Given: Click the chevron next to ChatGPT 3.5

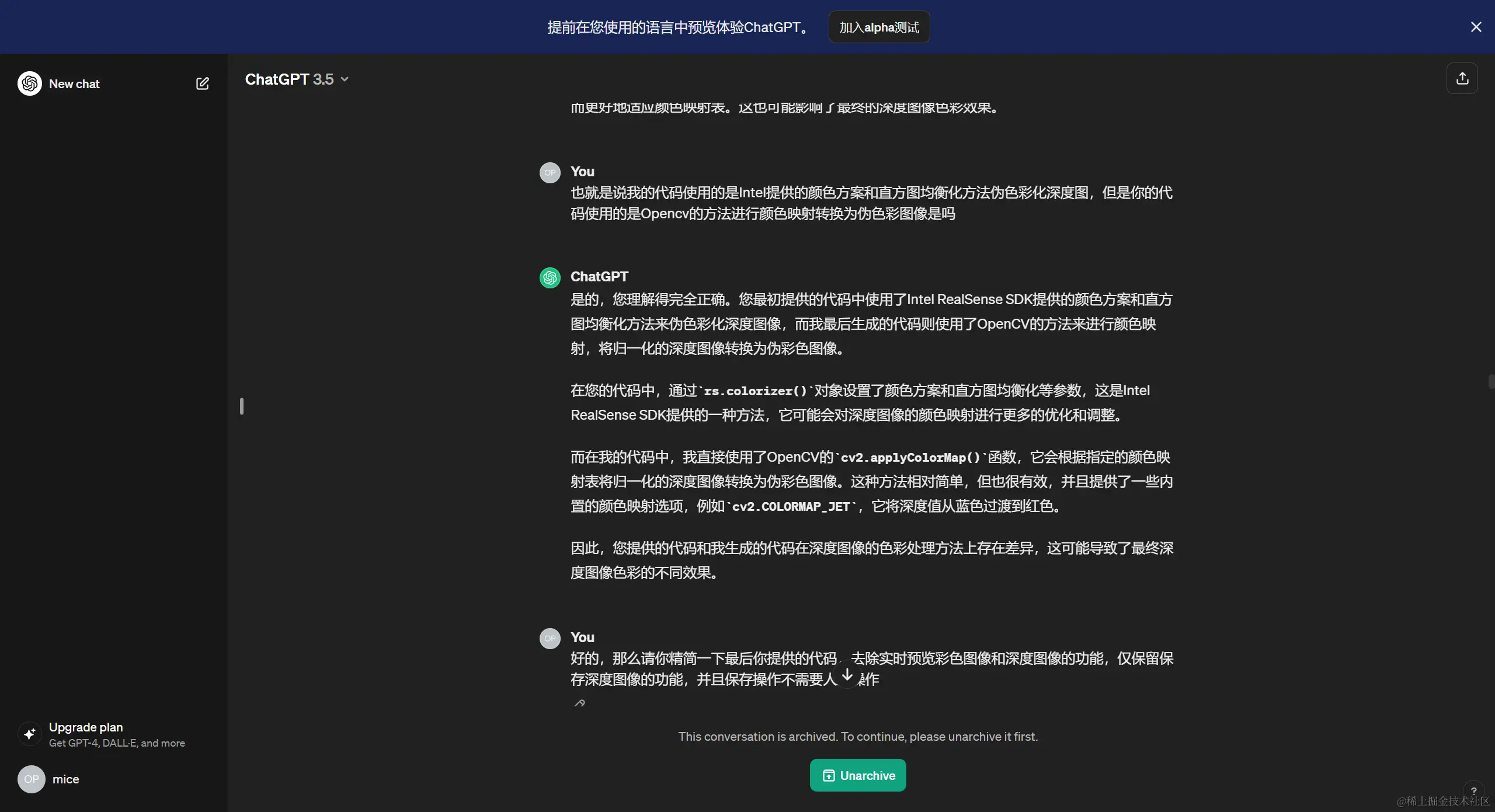Looking at the screenshot, I should point(345,79).
